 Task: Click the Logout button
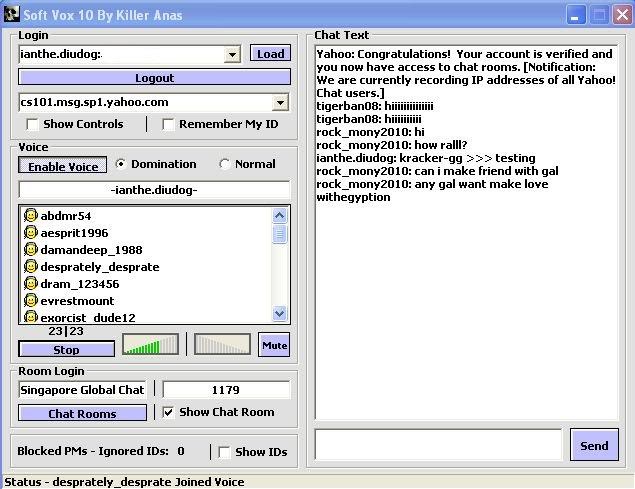coord(154,77)
